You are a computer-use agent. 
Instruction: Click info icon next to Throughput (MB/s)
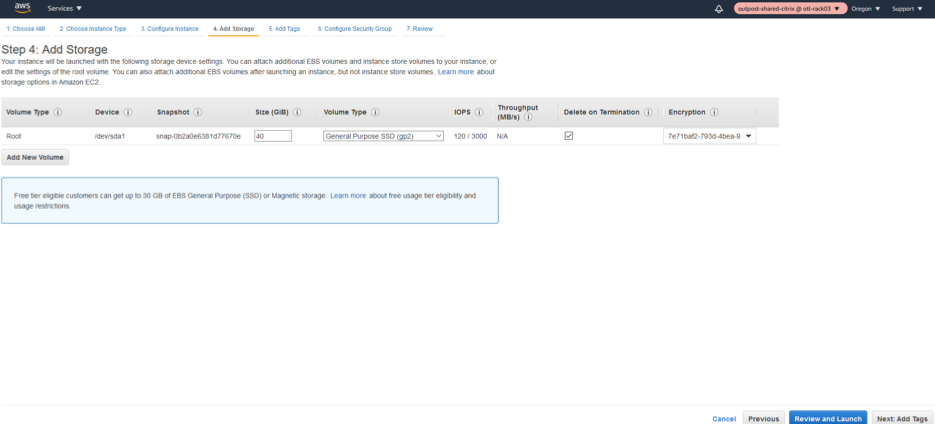[x=528, y=117]
